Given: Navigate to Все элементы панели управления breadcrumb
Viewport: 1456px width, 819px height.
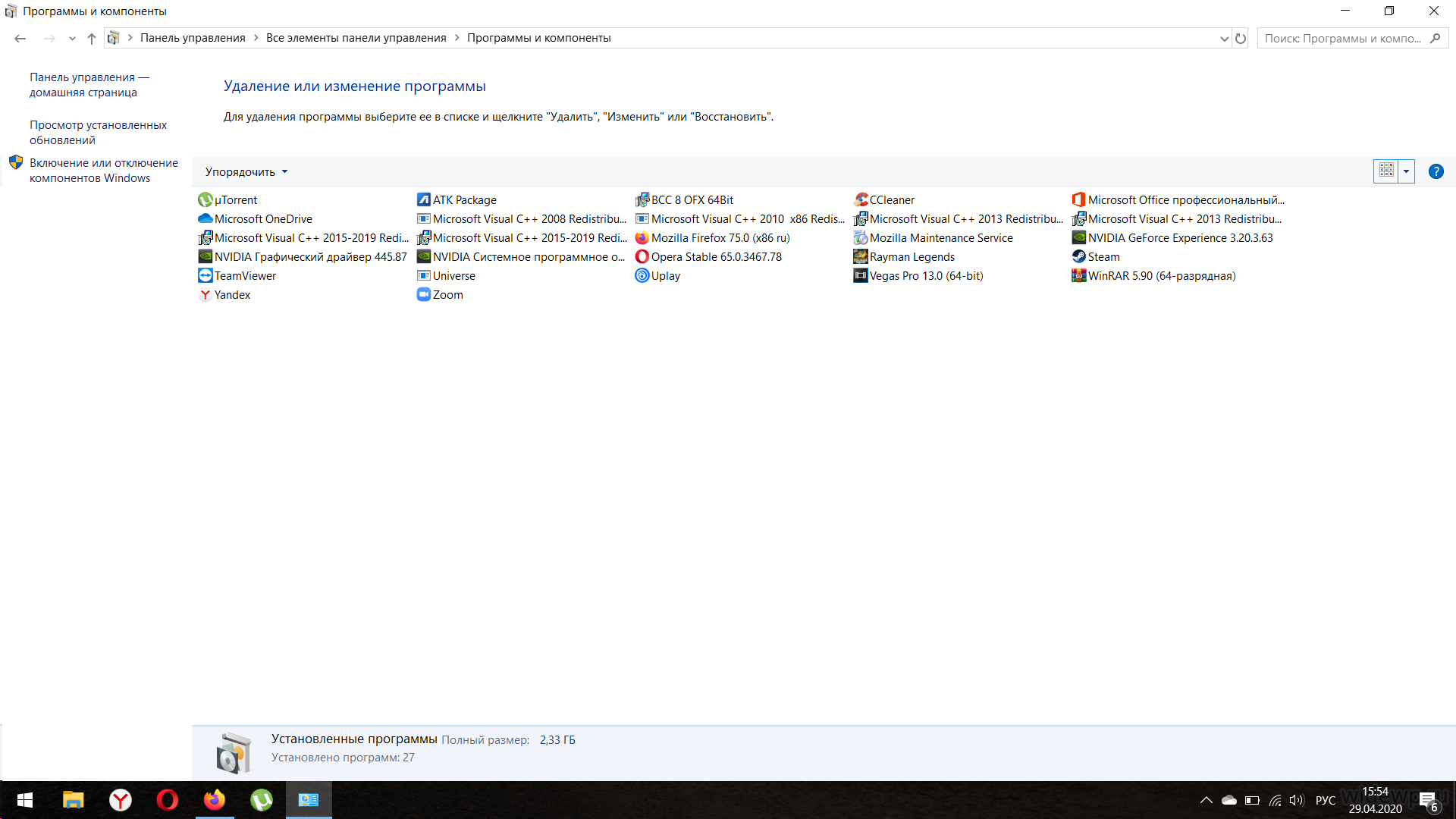Looking at the screenshot, I should tap(356, 38).
